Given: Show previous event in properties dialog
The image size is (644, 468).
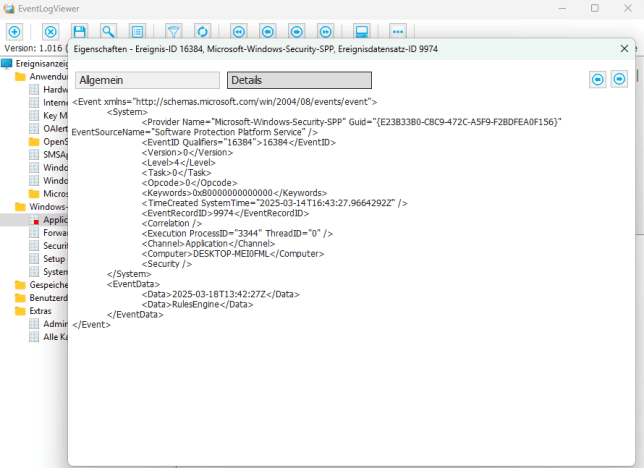Looking at the screenshot, I should coord(597,79).
